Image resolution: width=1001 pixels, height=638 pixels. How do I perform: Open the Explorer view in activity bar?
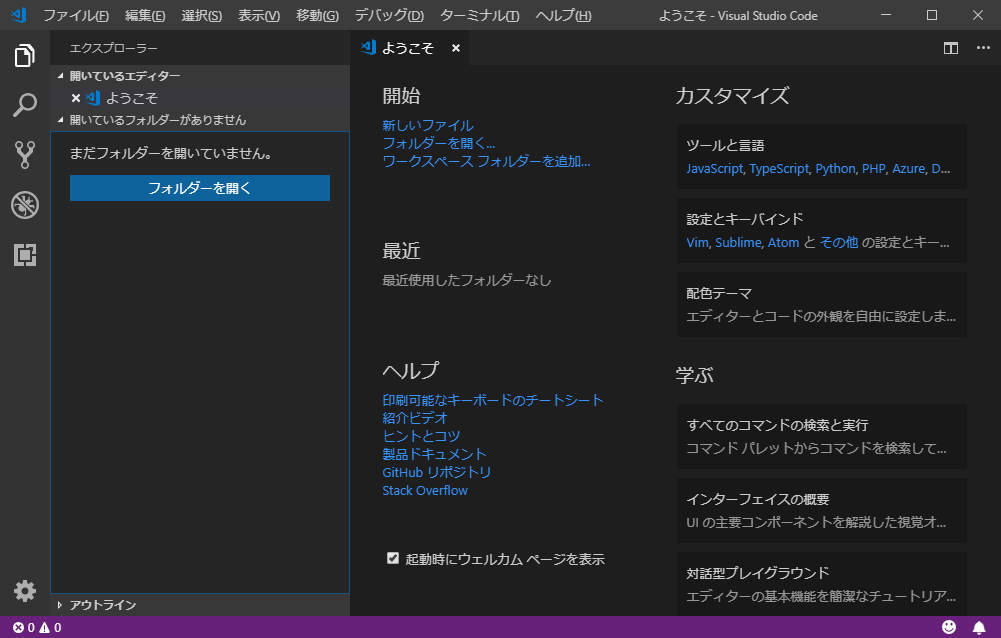tap(25, 56)
